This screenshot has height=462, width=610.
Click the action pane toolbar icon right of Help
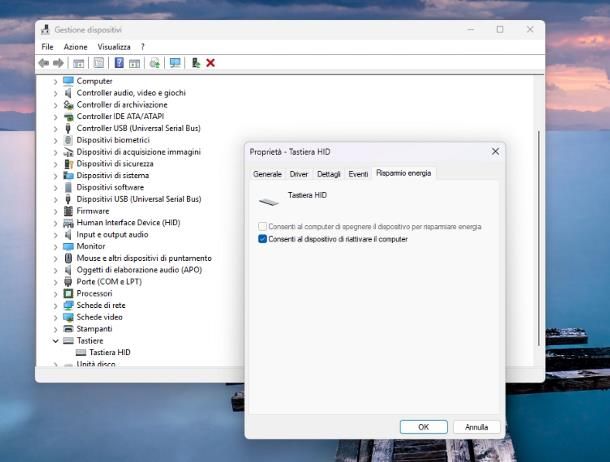click(134, 63)
